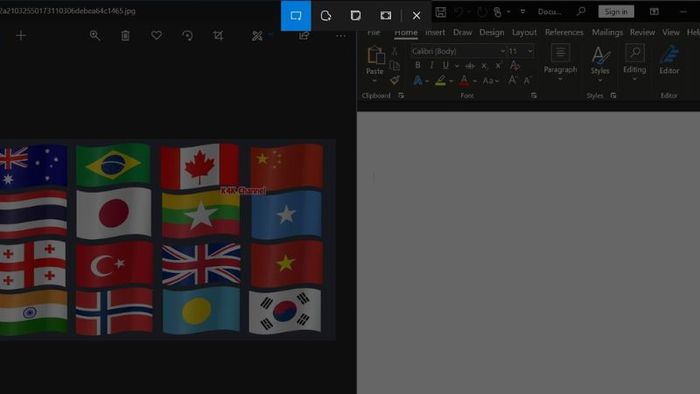
Task: Decrease font size with Shrink Font icon
Action: pos(527,81)
